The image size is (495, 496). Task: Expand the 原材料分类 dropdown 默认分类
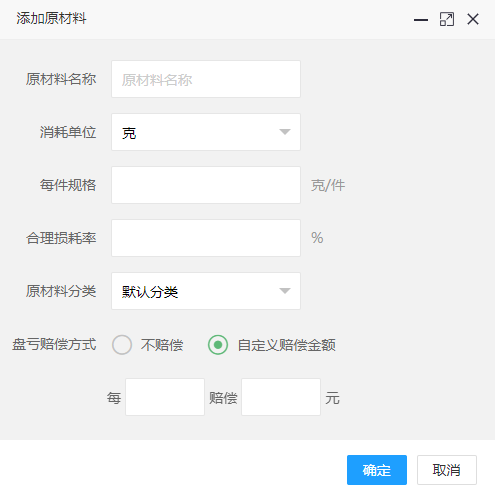(x=206, y=291)
